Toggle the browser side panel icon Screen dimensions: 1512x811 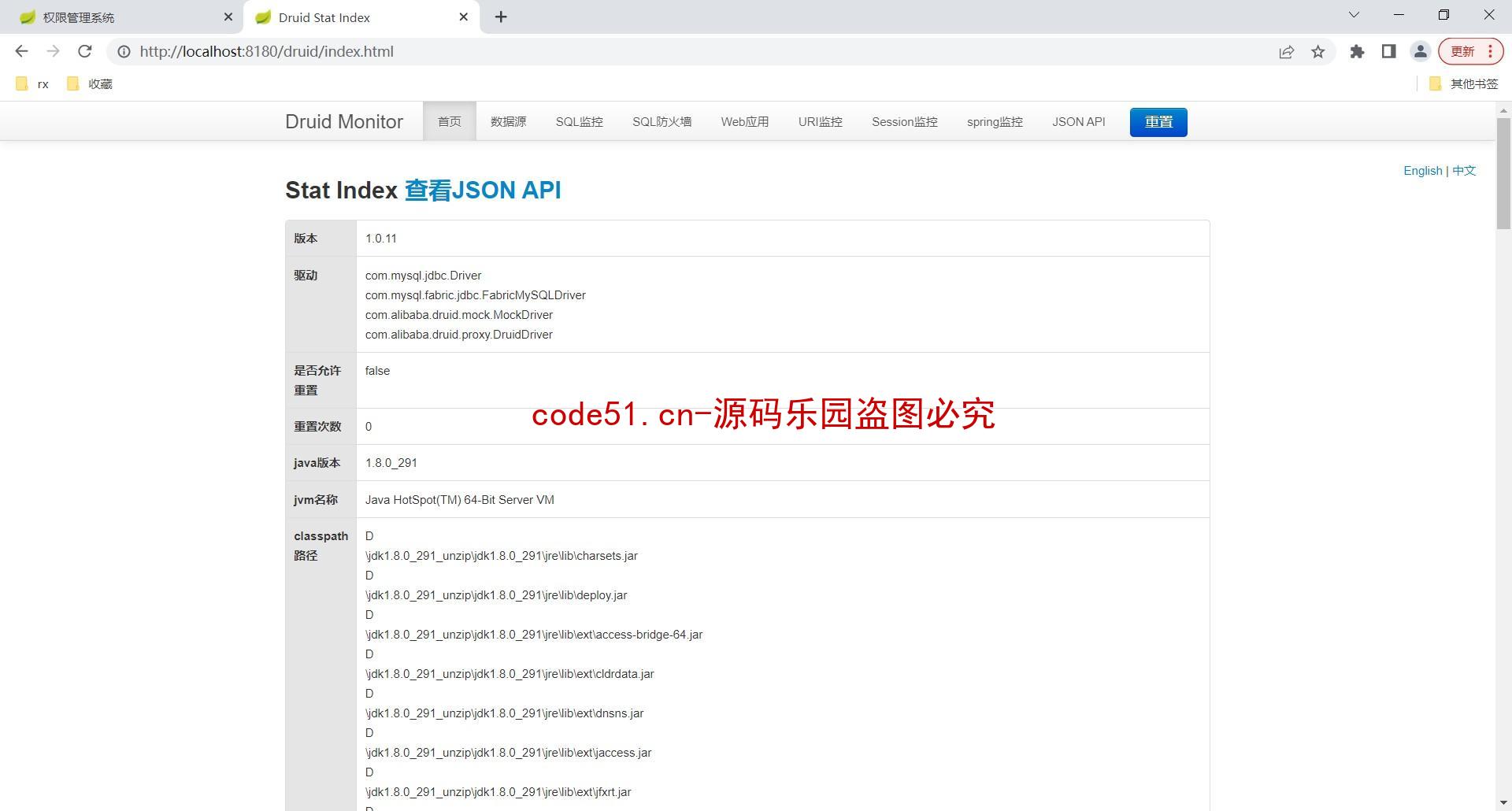pyautogui.click(x=1388, y=51)
